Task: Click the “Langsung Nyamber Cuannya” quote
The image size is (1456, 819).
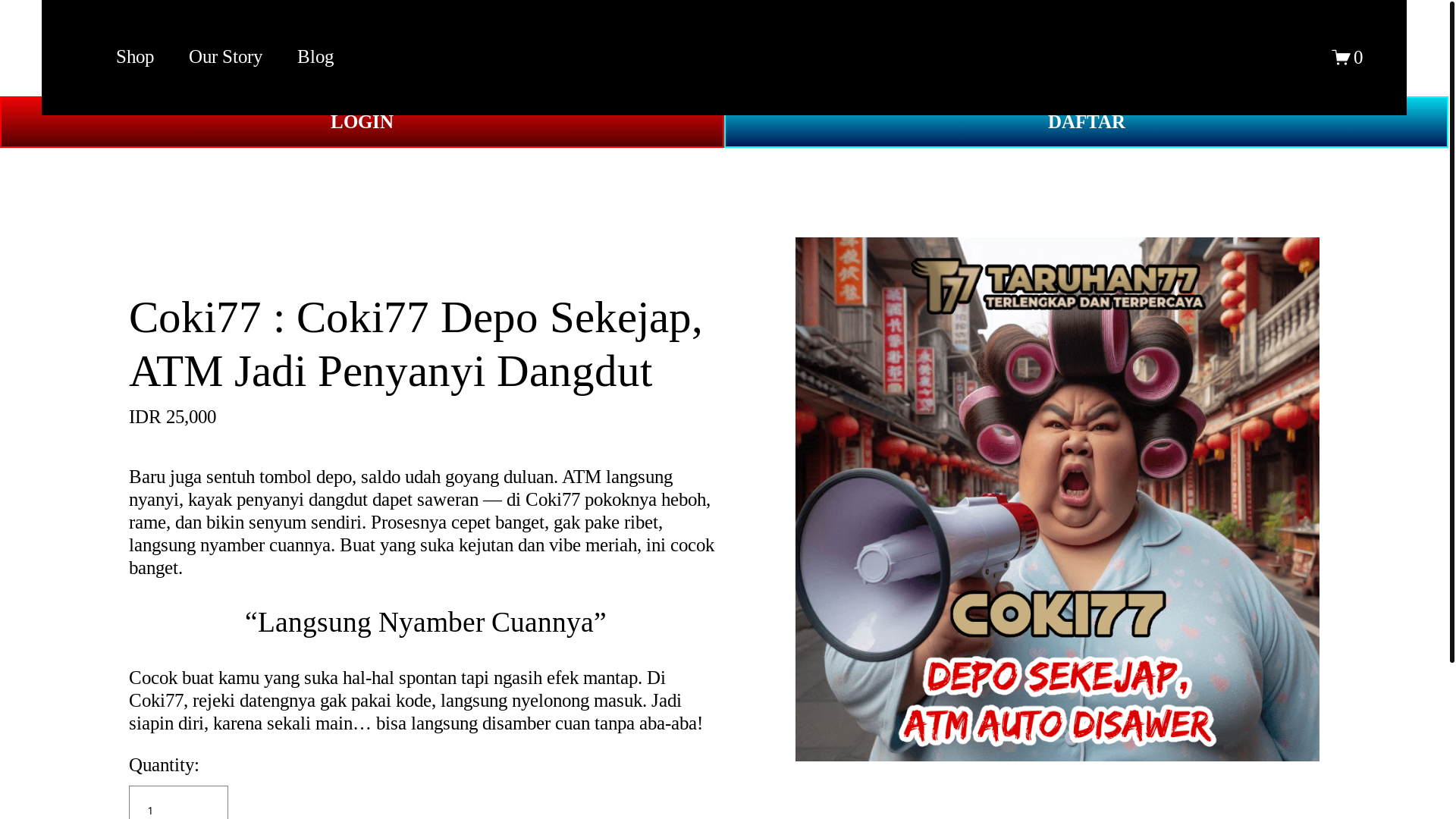Action: (425, 623)
